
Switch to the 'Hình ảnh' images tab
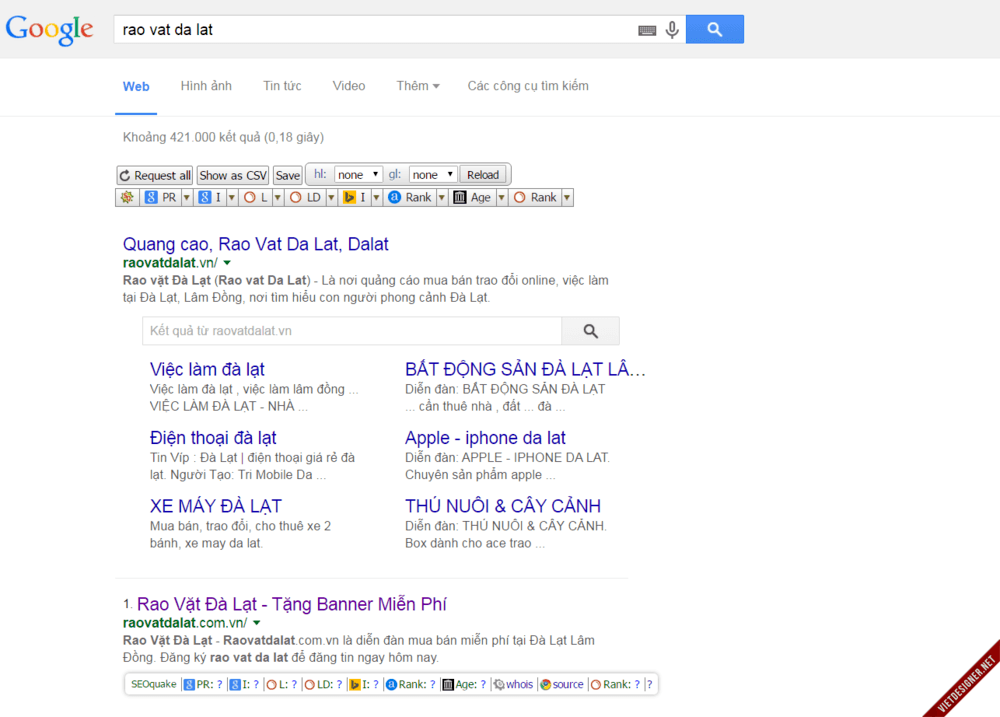206,86
